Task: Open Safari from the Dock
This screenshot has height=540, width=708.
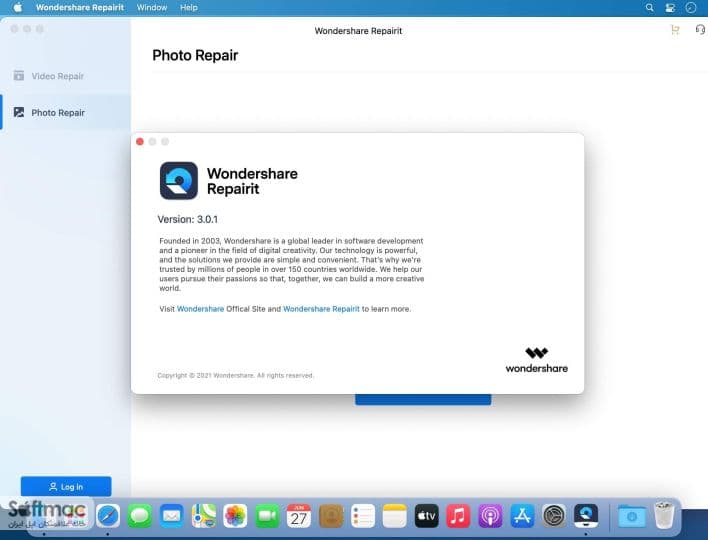Action: coord(108,516)
